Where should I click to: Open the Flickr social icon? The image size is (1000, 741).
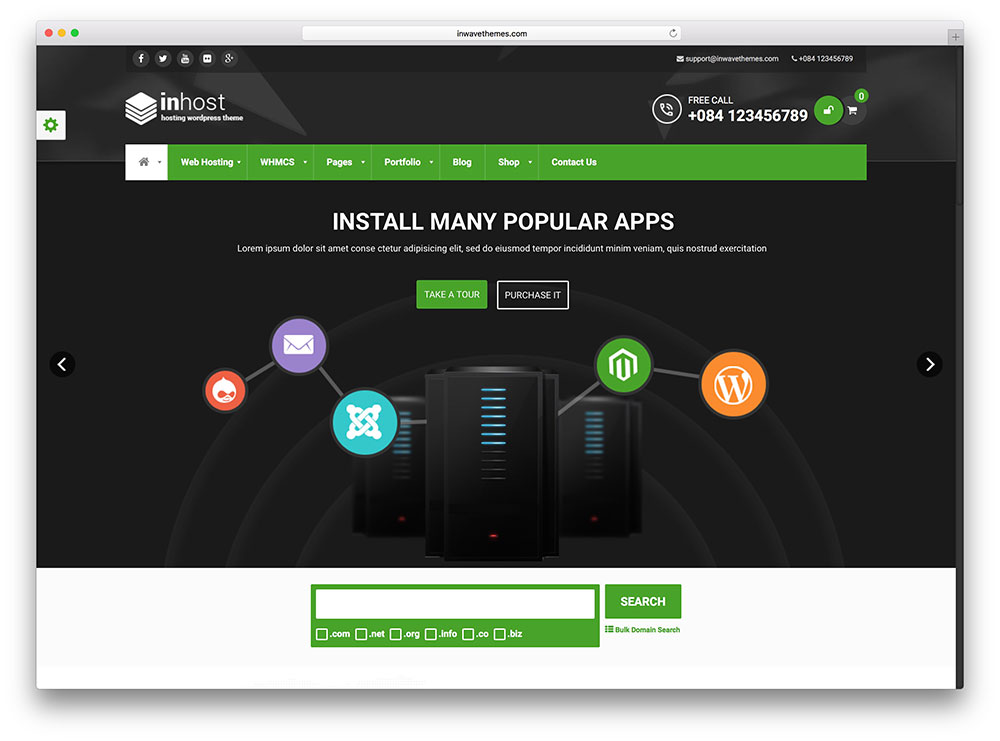pyautogui.click(x=207, y=59)
